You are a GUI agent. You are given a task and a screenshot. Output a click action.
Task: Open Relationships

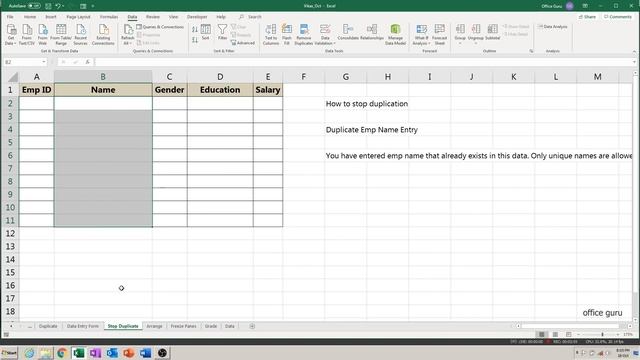pos(372,33)
